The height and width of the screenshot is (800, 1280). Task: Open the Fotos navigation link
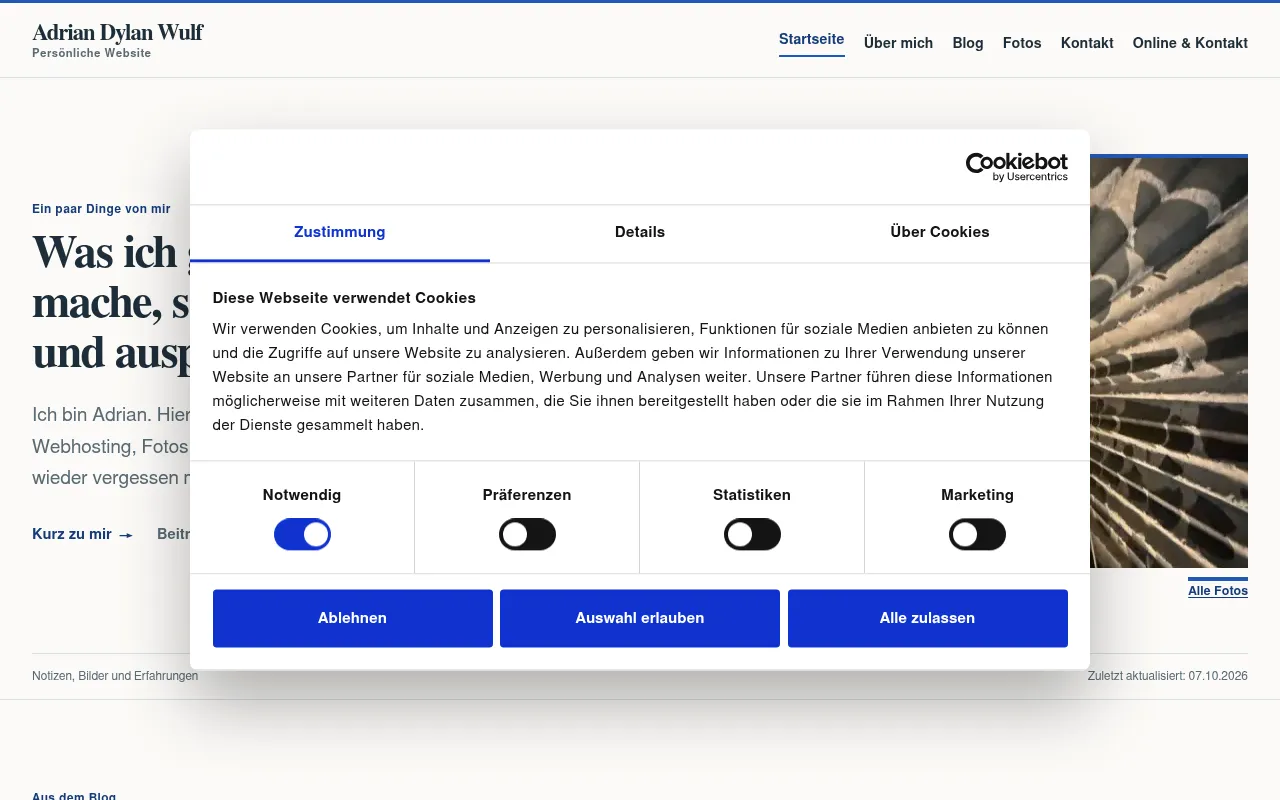pos(1022,43)
